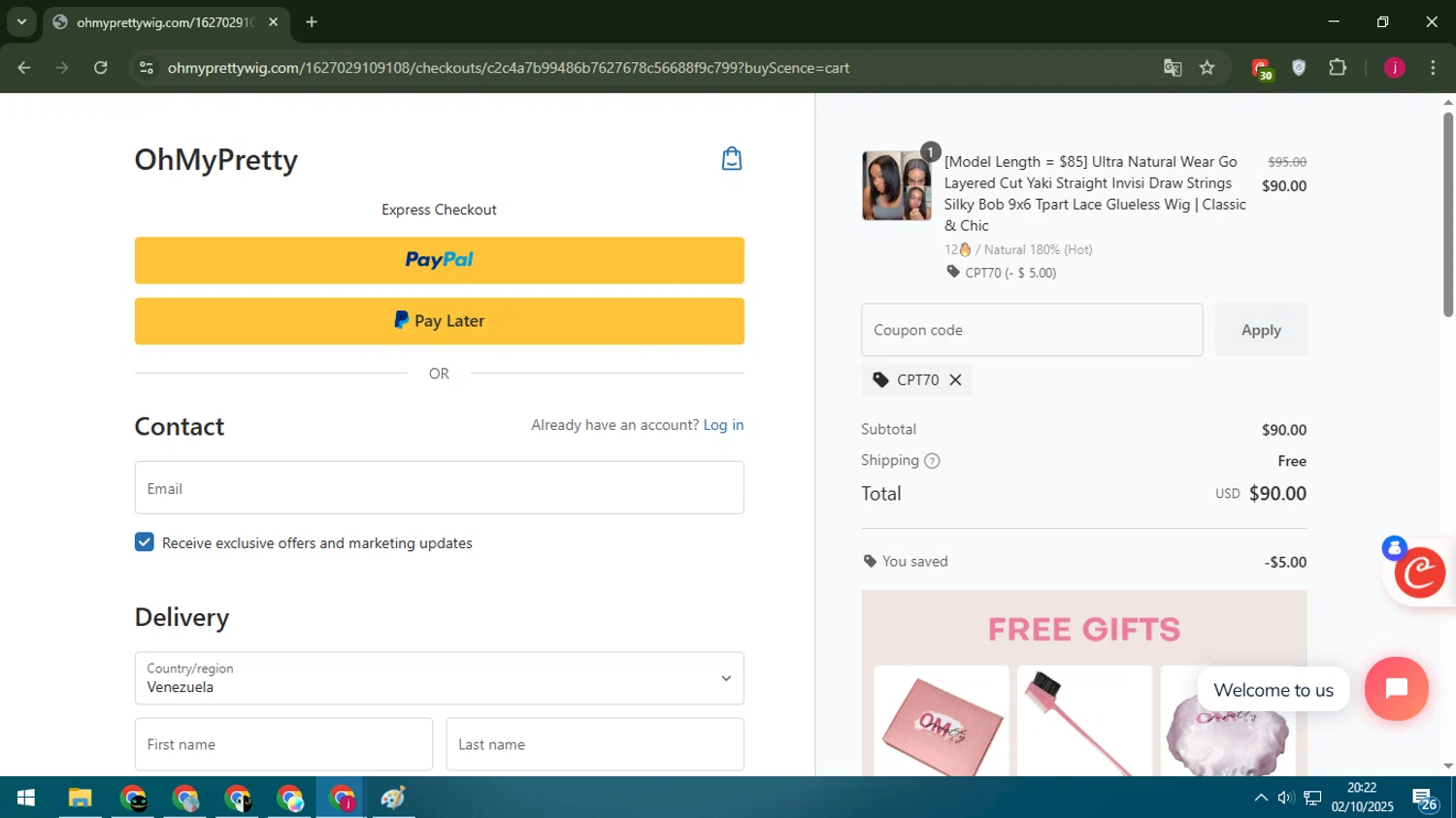Click the wig product thumbnail
The height and width of the screenshot is (818, 1456).
(x=896, y=185)
